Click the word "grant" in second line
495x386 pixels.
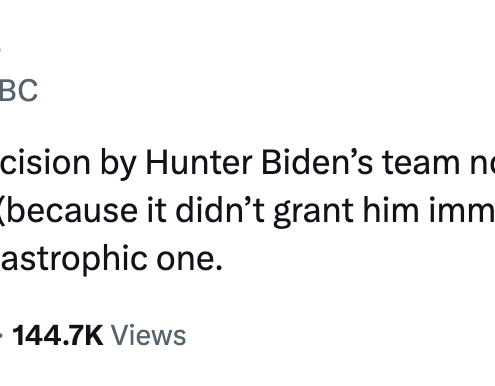[313, 213]
